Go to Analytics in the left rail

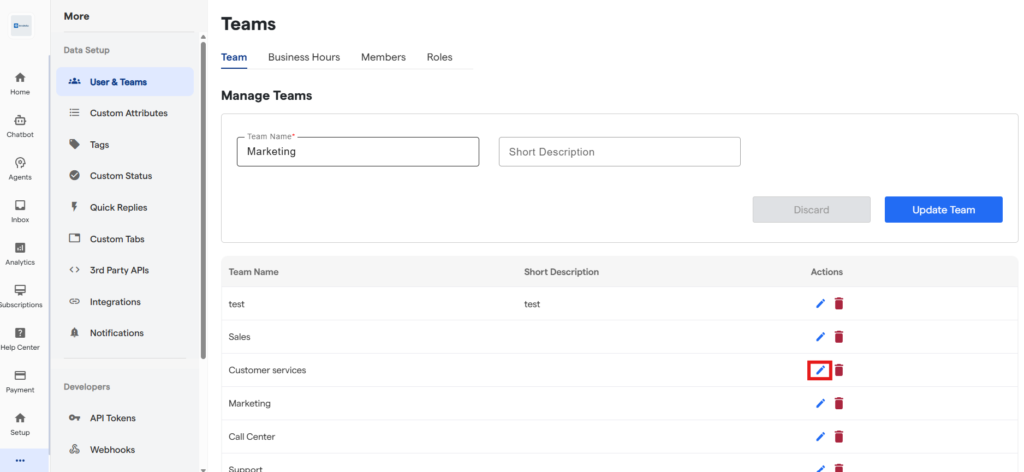point(20,254)
